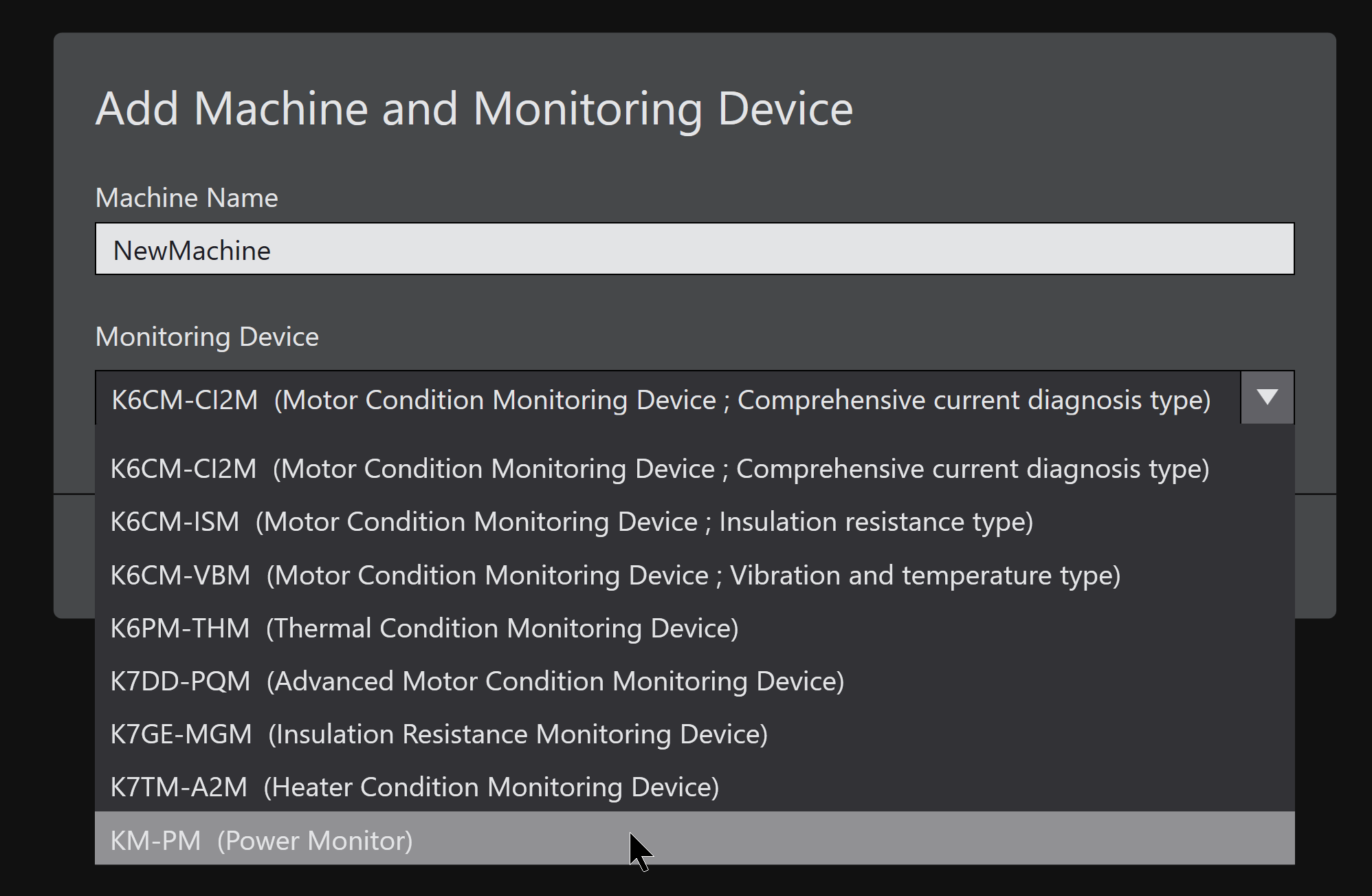Click the Monitoring Device field label
The image size is (1372, 896).
click(x=207, y=337)
